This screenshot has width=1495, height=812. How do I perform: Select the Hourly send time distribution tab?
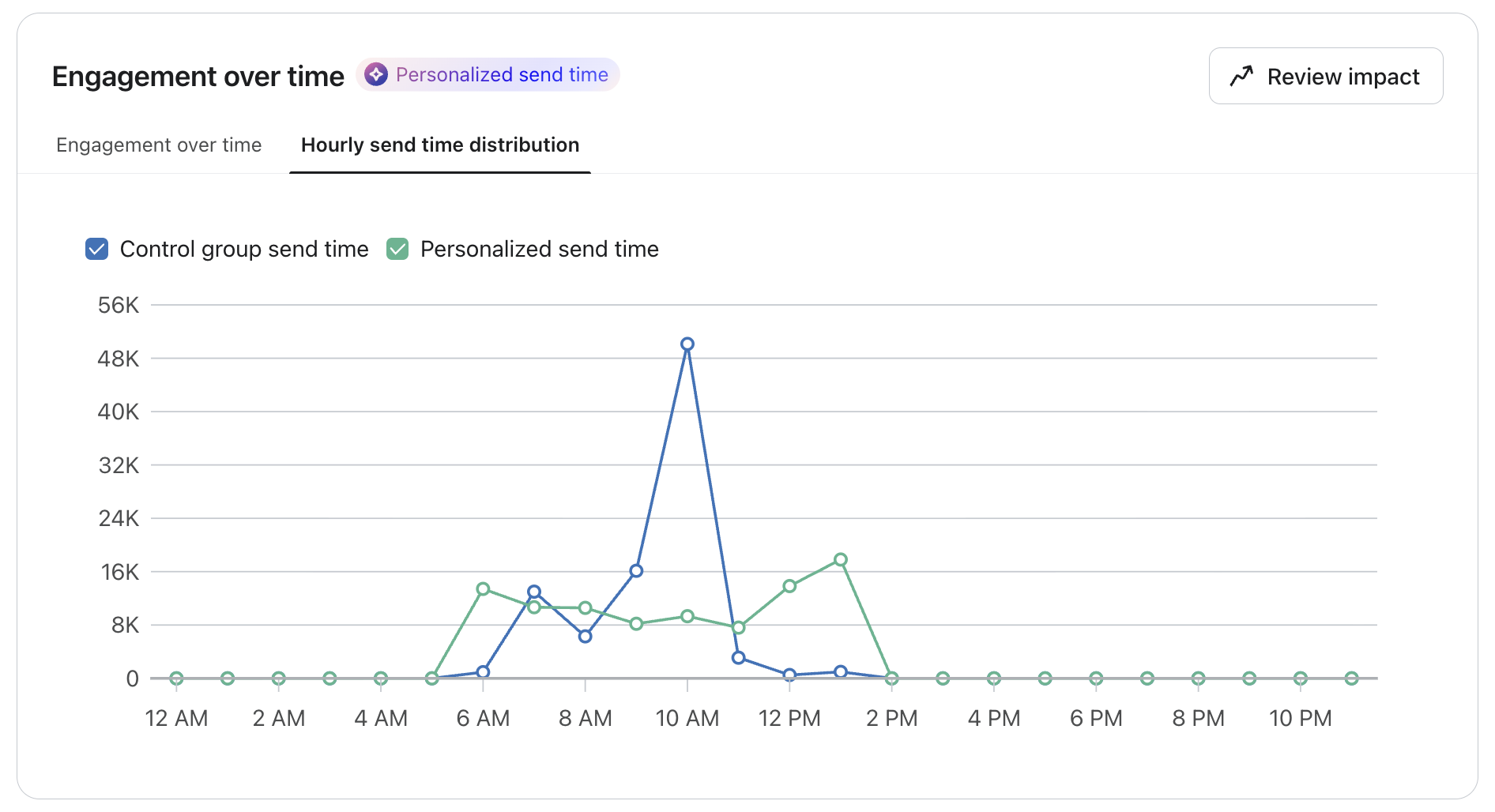pyautogui.click(x=440, y=145)
